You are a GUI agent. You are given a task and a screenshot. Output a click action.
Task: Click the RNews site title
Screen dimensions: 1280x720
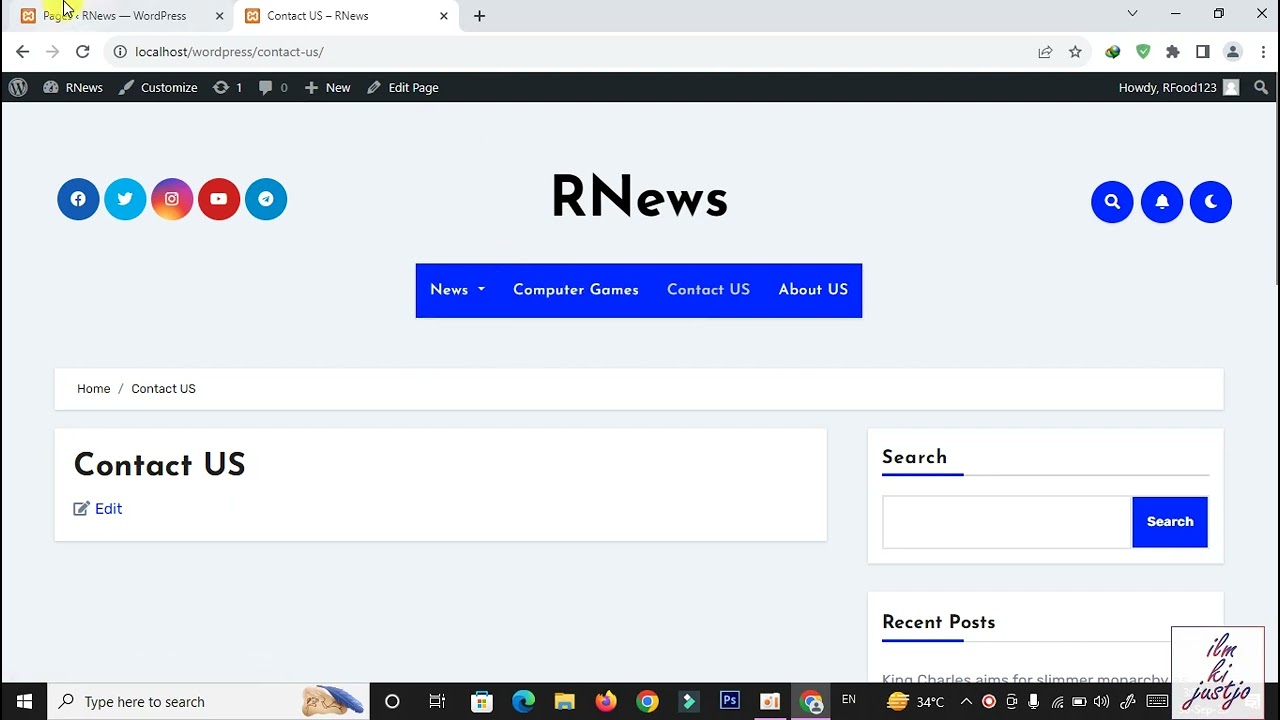coord(639,198)
